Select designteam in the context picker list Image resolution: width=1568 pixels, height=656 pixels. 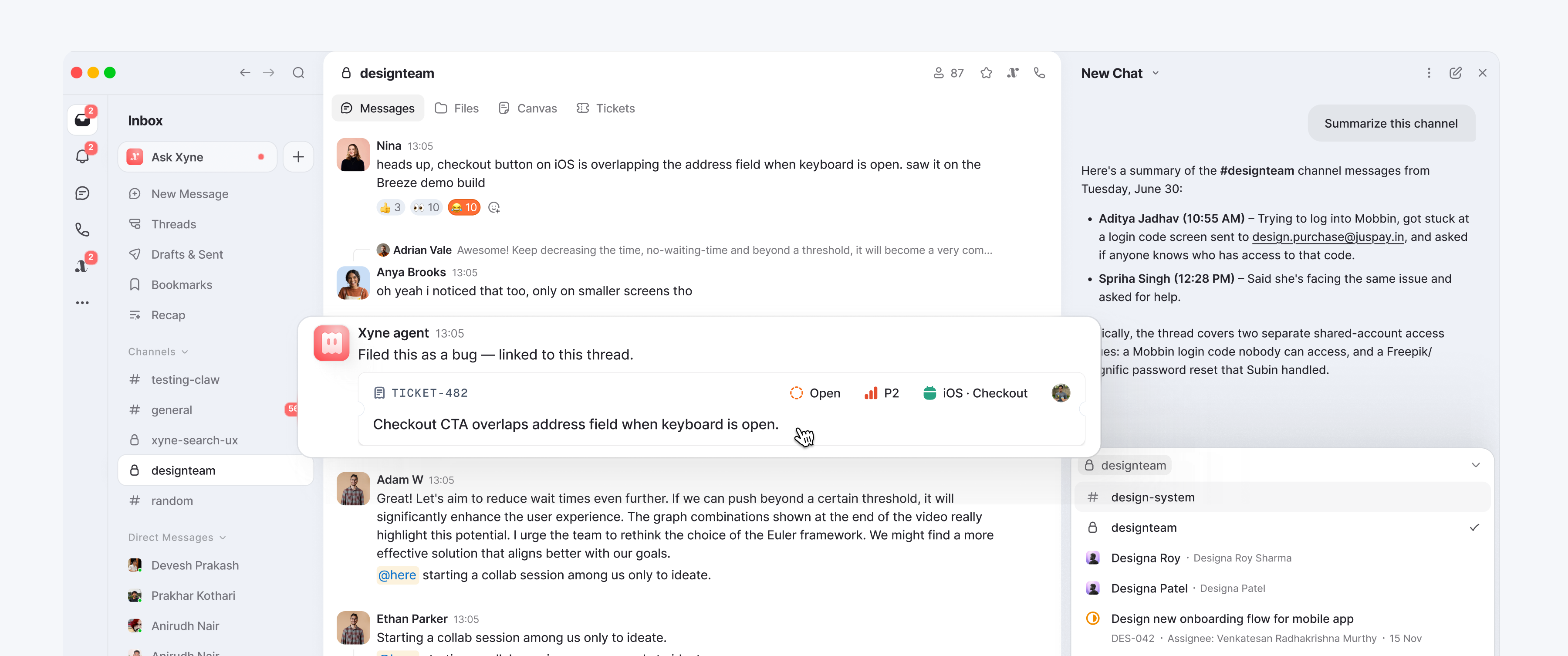(x=1283, y=528)
